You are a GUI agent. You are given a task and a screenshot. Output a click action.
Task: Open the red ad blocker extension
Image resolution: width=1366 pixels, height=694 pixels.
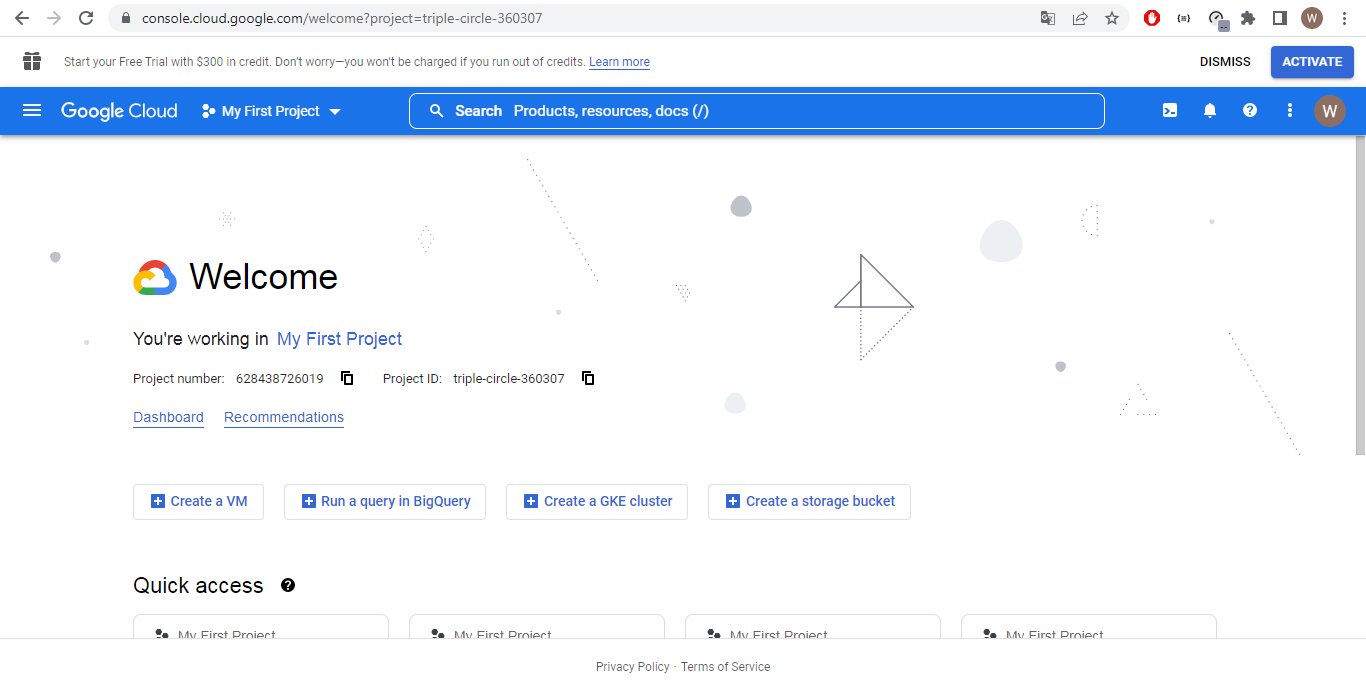[x=1152, y=18]
